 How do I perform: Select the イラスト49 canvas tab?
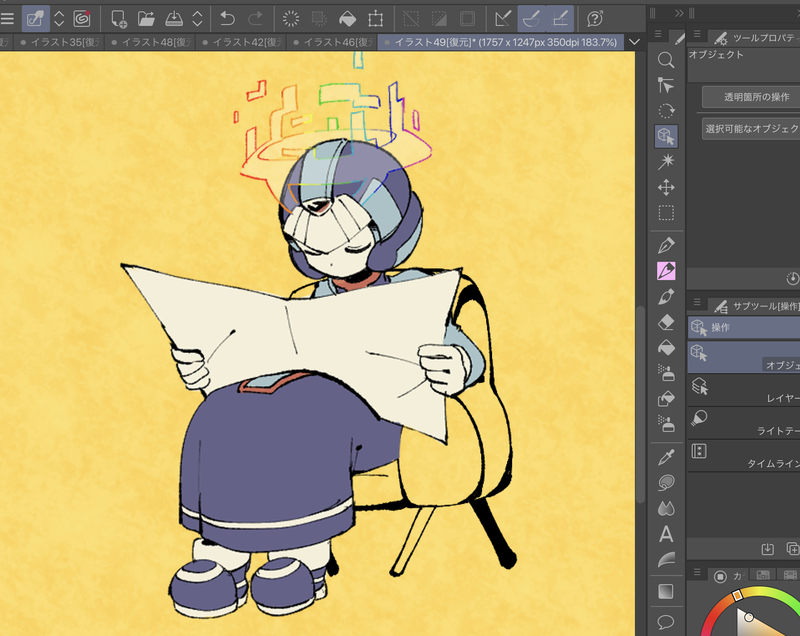click(501, 42)
